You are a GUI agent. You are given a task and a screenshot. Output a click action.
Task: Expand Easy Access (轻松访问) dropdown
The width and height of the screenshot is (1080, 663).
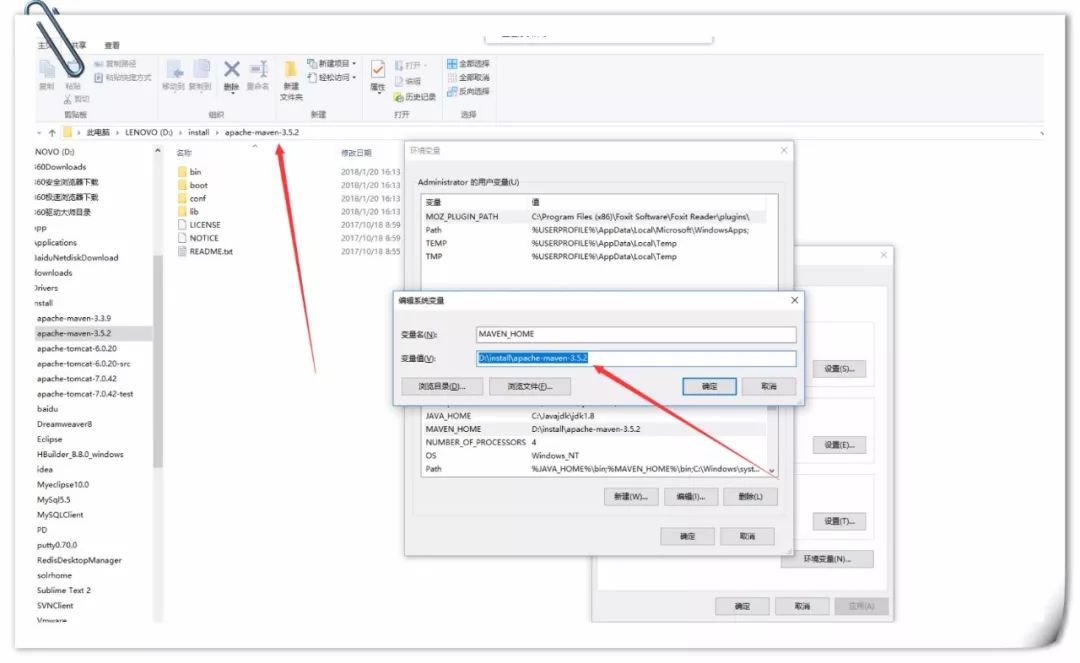point(331,78)
